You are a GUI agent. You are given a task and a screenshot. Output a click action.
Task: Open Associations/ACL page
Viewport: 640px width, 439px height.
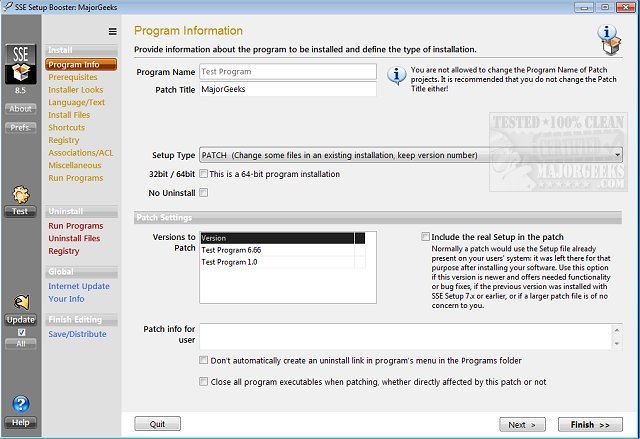coord(80,153)
